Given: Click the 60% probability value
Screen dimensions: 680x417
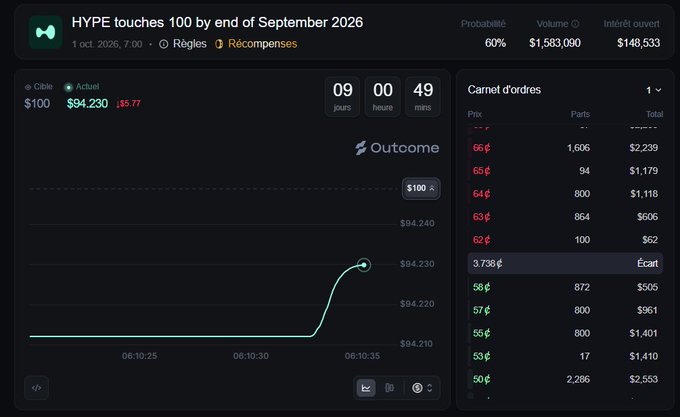Looking at the screenshot, I should pos(495,43).
